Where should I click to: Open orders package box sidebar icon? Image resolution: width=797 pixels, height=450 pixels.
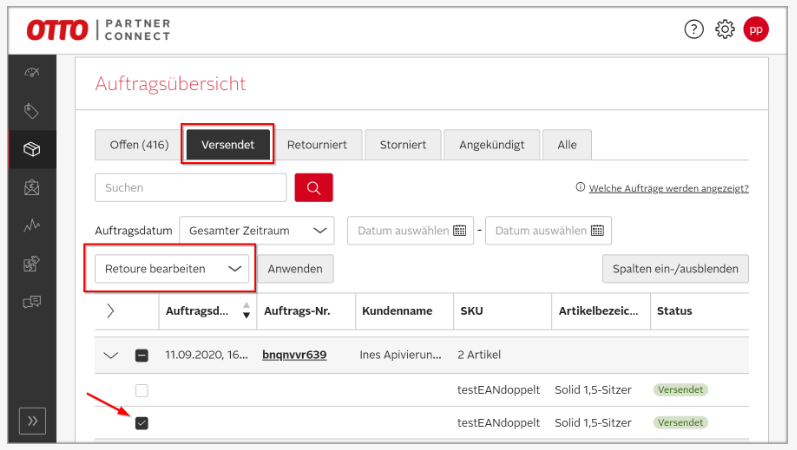(32, 149)
